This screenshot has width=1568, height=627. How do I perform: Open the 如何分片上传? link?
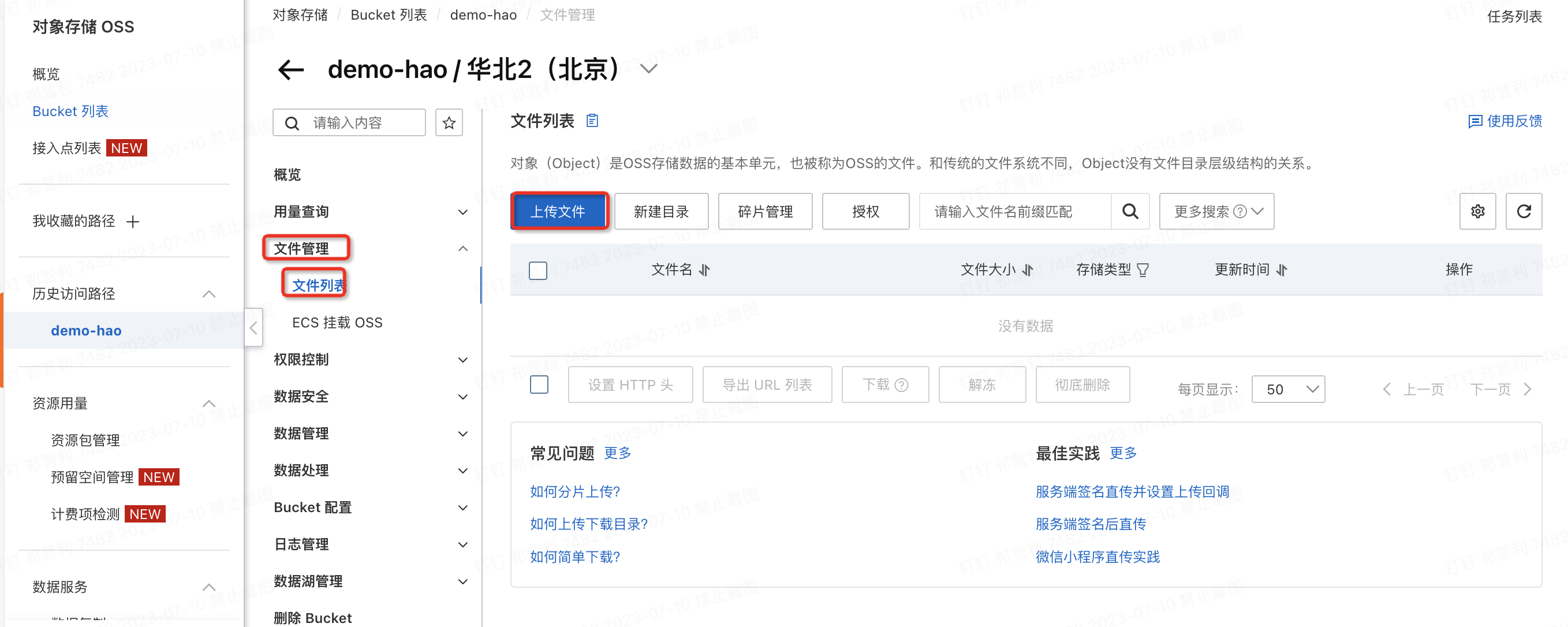tap(574, 492)
